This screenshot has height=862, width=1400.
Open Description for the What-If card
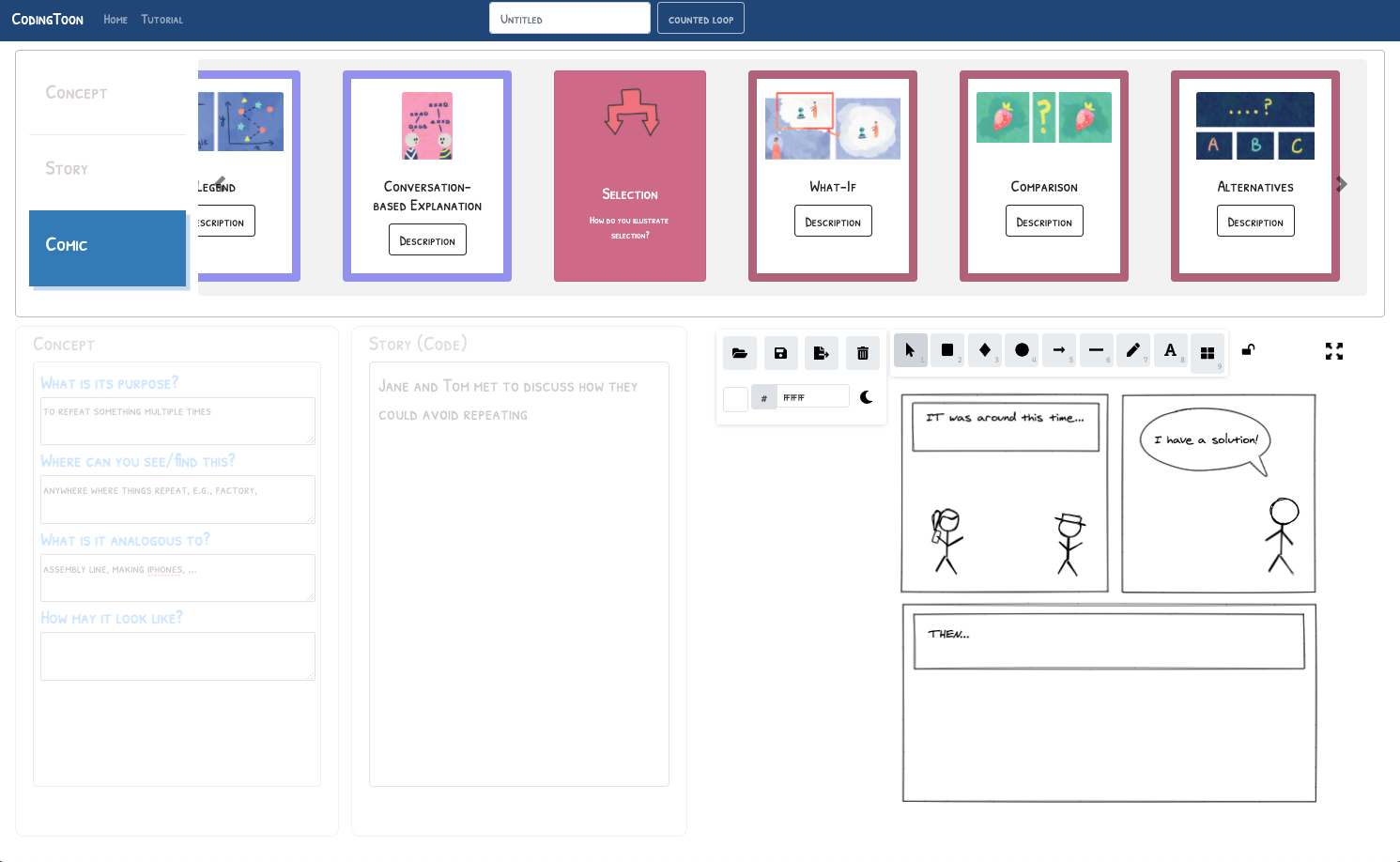[832, 222]
